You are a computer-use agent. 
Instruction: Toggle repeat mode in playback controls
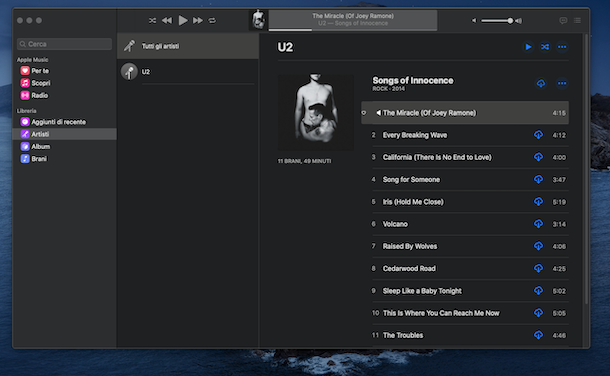pyautogui.click(x=212, y=20)
